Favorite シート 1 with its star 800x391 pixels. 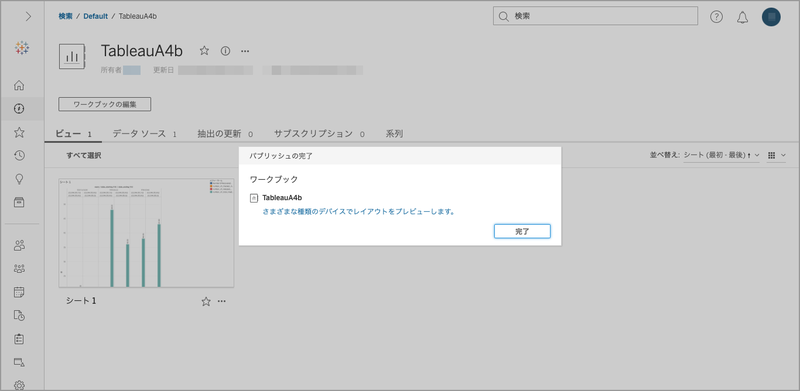[206, 302]
